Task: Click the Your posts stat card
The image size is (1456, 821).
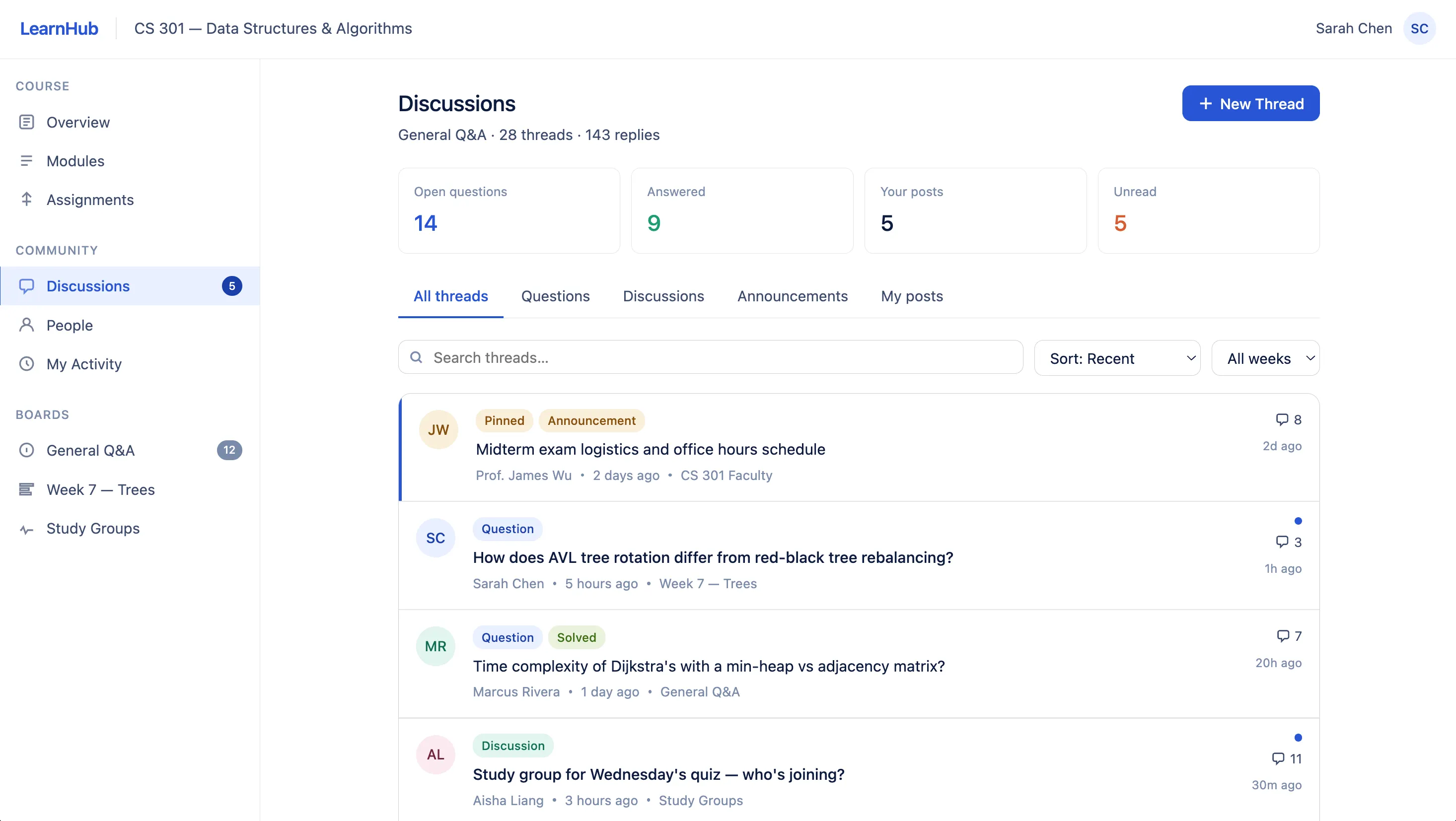Action: tap(975, 211)
